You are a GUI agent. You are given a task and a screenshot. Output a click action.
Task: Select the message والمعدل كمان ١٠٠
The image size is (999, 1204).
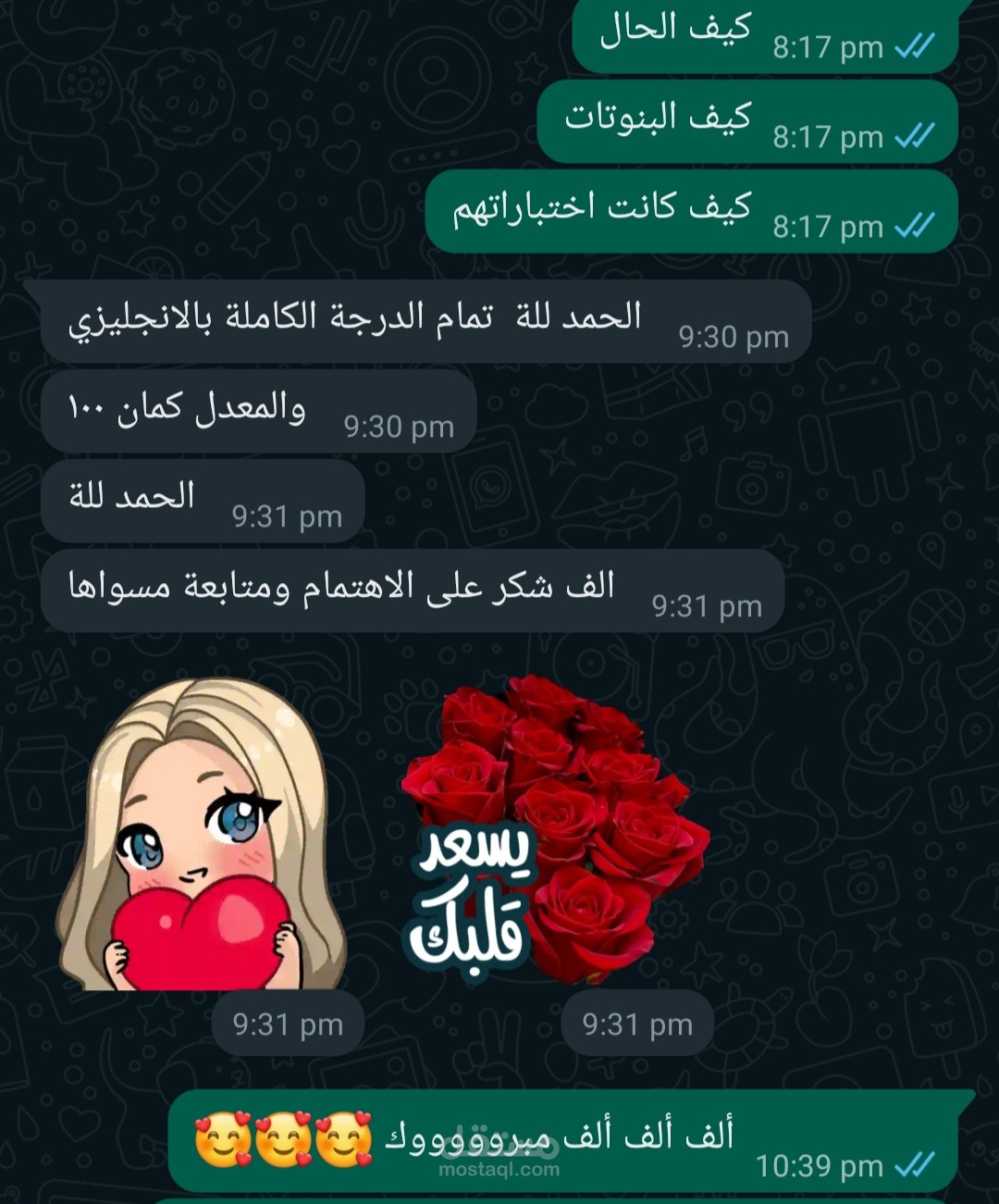[259, 411]
